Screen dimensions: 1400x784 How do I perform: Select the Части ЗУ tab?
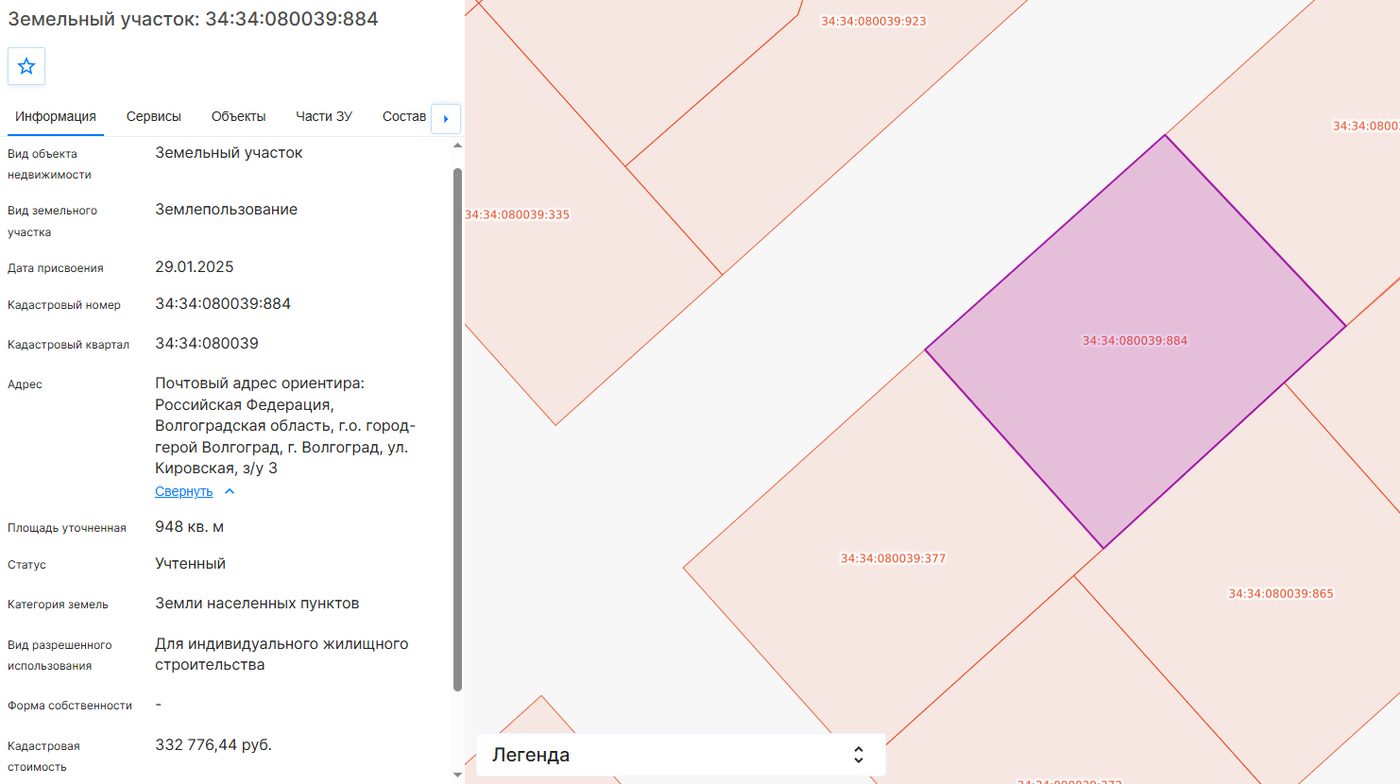[x=324, y=116]
